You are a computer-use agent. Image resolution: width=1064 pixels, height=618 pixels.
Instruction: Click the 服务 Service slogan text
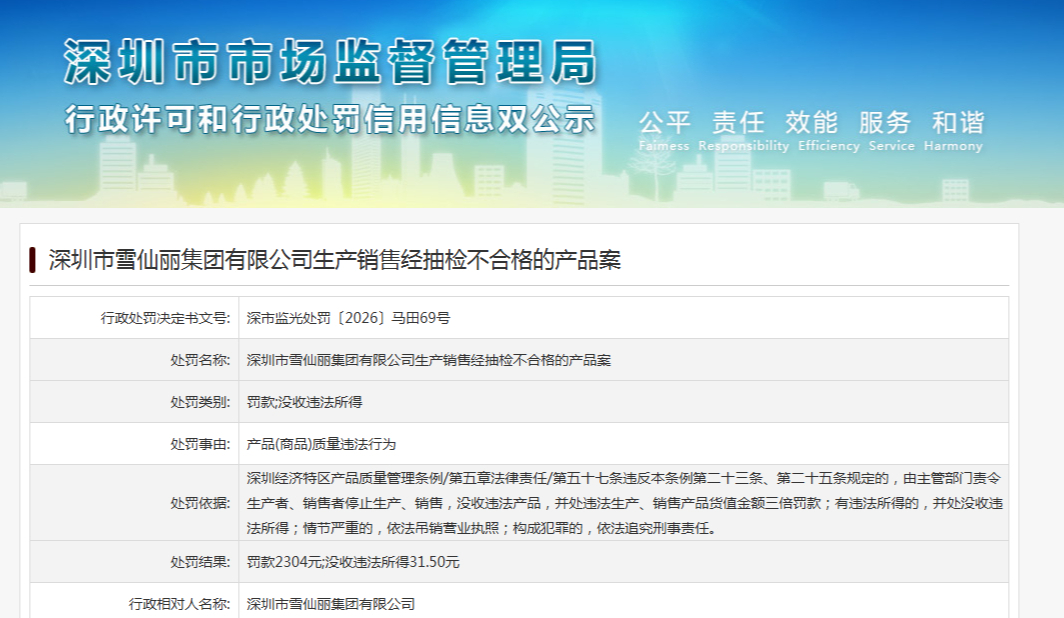tap(891, 130)
